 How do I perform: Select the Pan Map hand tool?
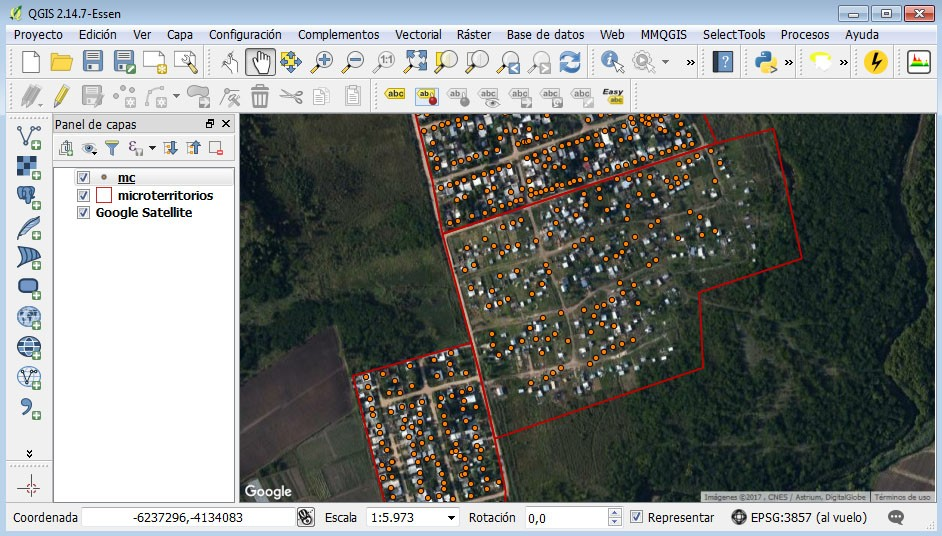tap(260, 62)
